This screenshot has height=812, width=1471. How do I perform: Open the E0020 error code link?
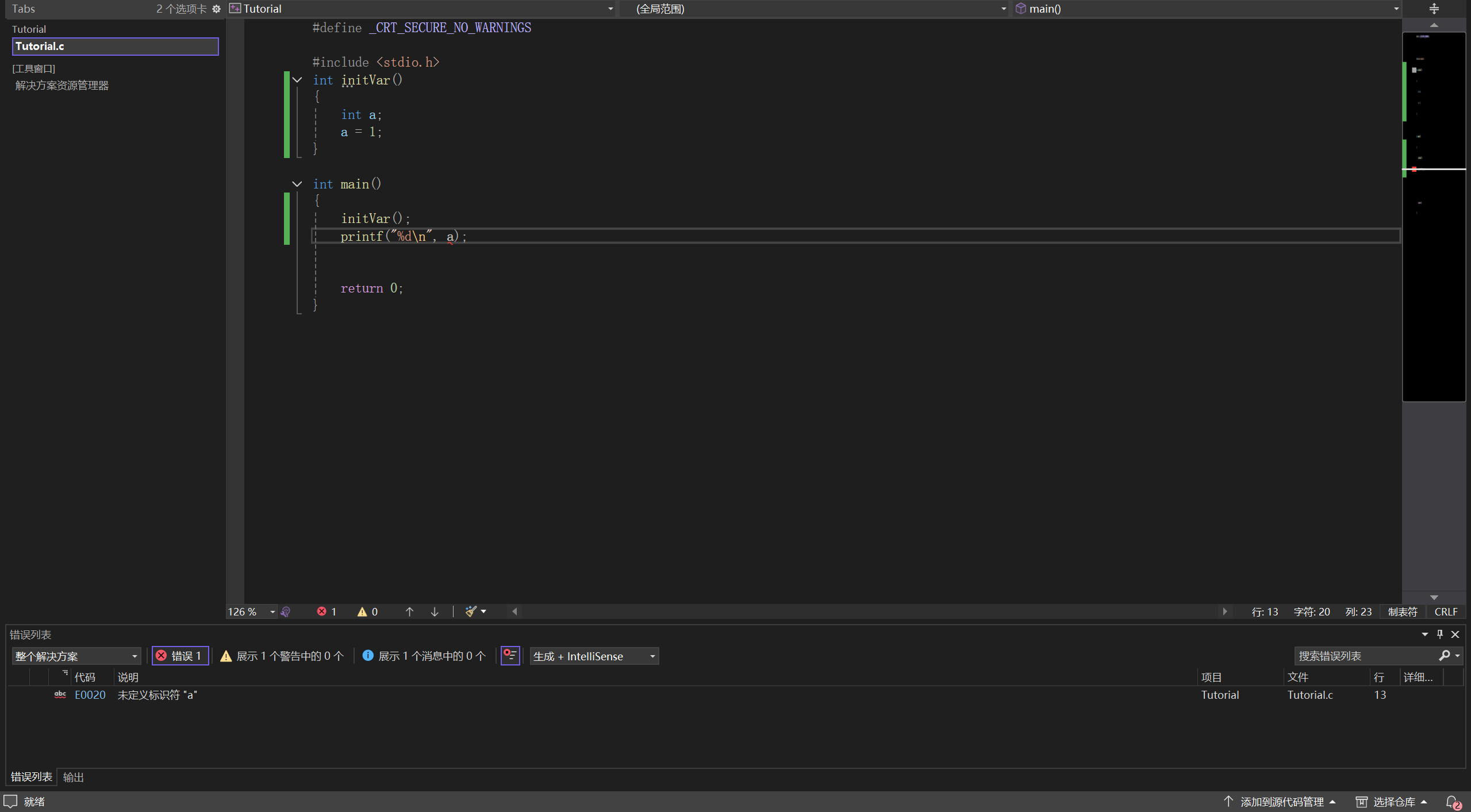click(x=90, y=695)
